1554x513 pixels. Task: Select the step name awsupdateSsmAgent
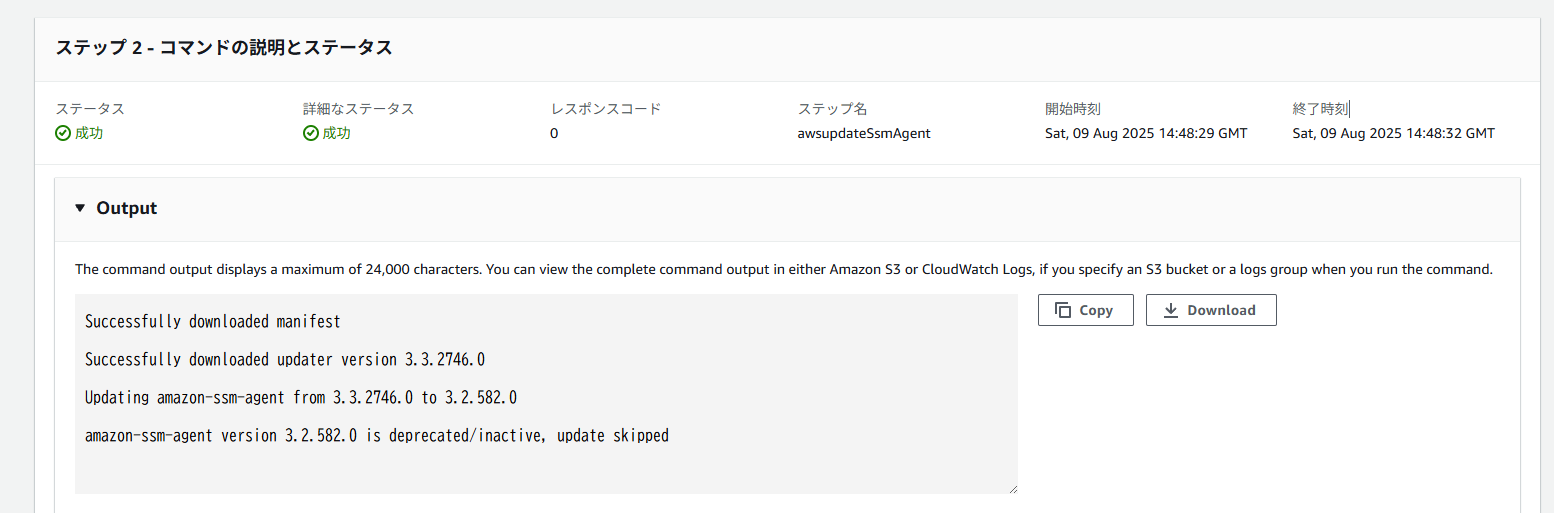(x=857, y=133)
